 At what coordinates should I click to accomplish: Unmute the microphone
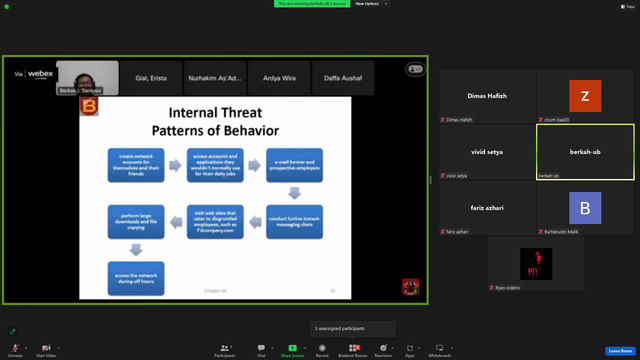[15, 350]
